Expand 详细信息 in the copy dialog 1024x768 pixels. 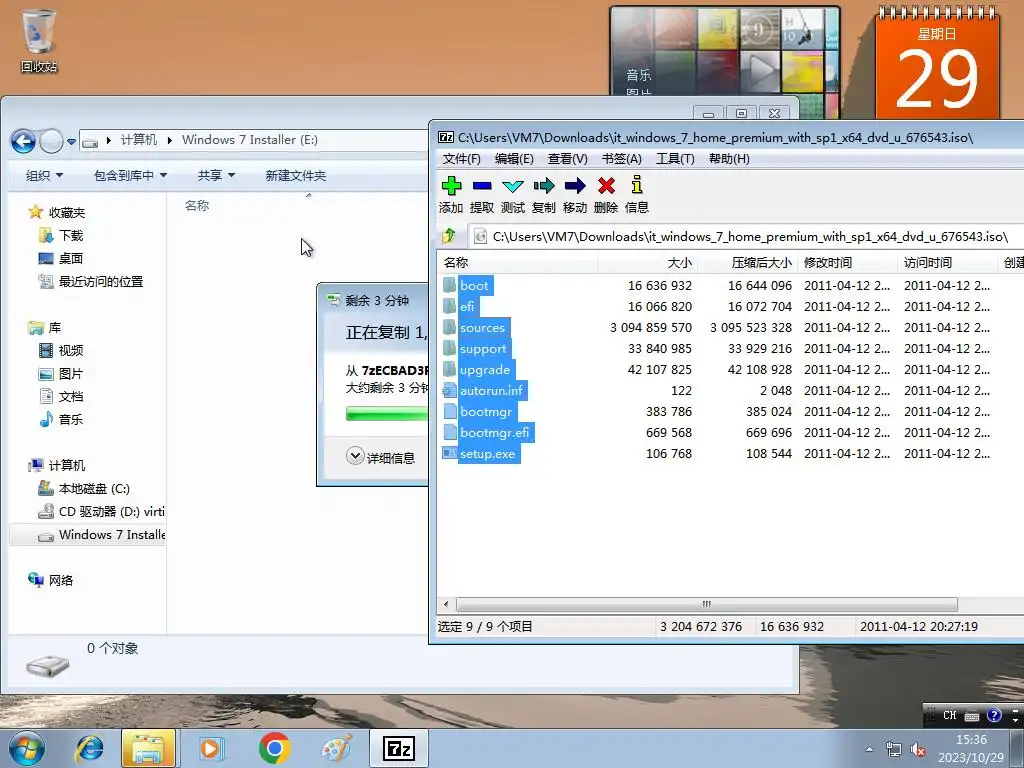click(381, 456)
